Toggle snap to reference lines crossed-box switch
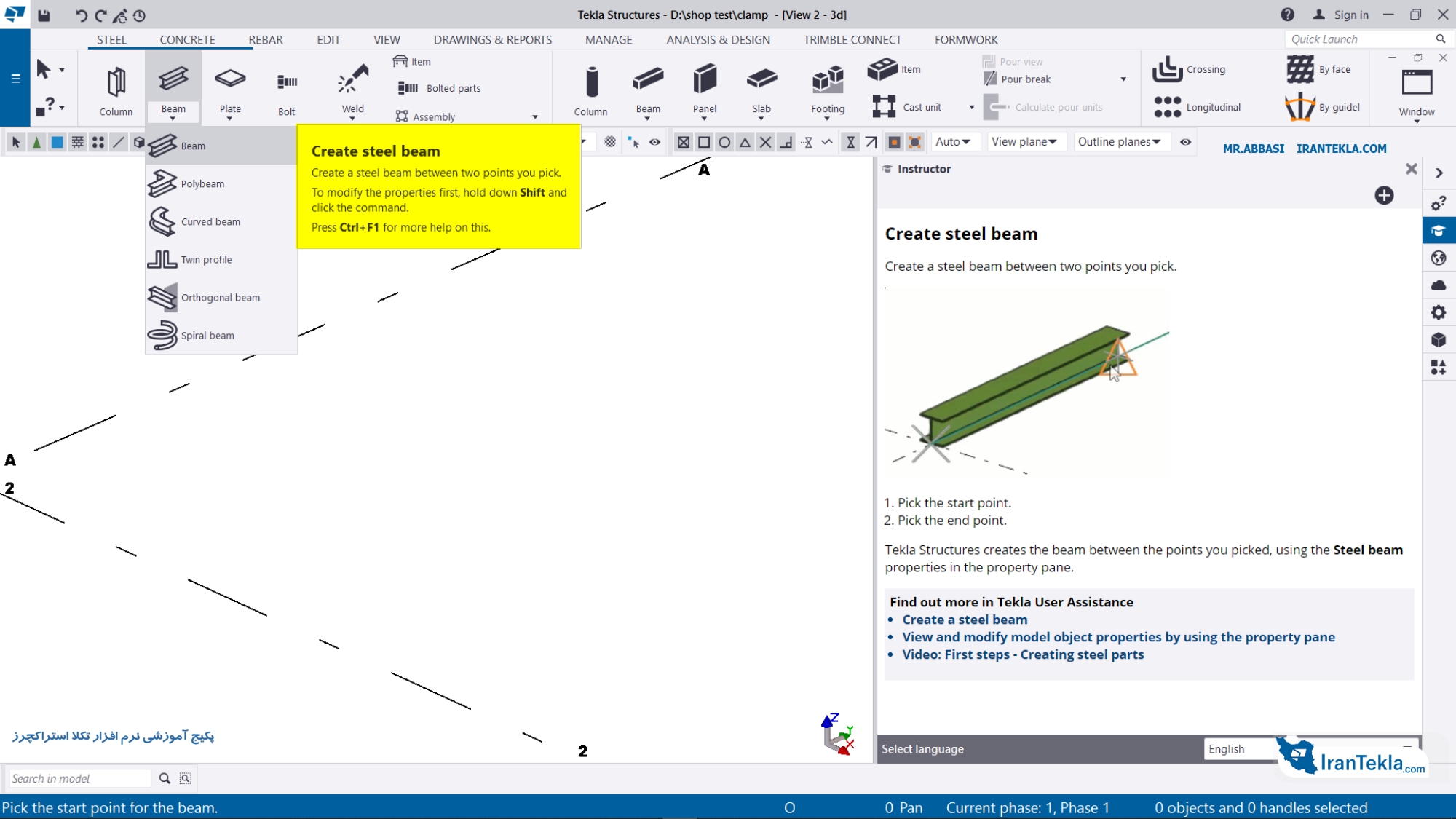Viewport: 1456px width, 819px height. [x=683, y=142]
